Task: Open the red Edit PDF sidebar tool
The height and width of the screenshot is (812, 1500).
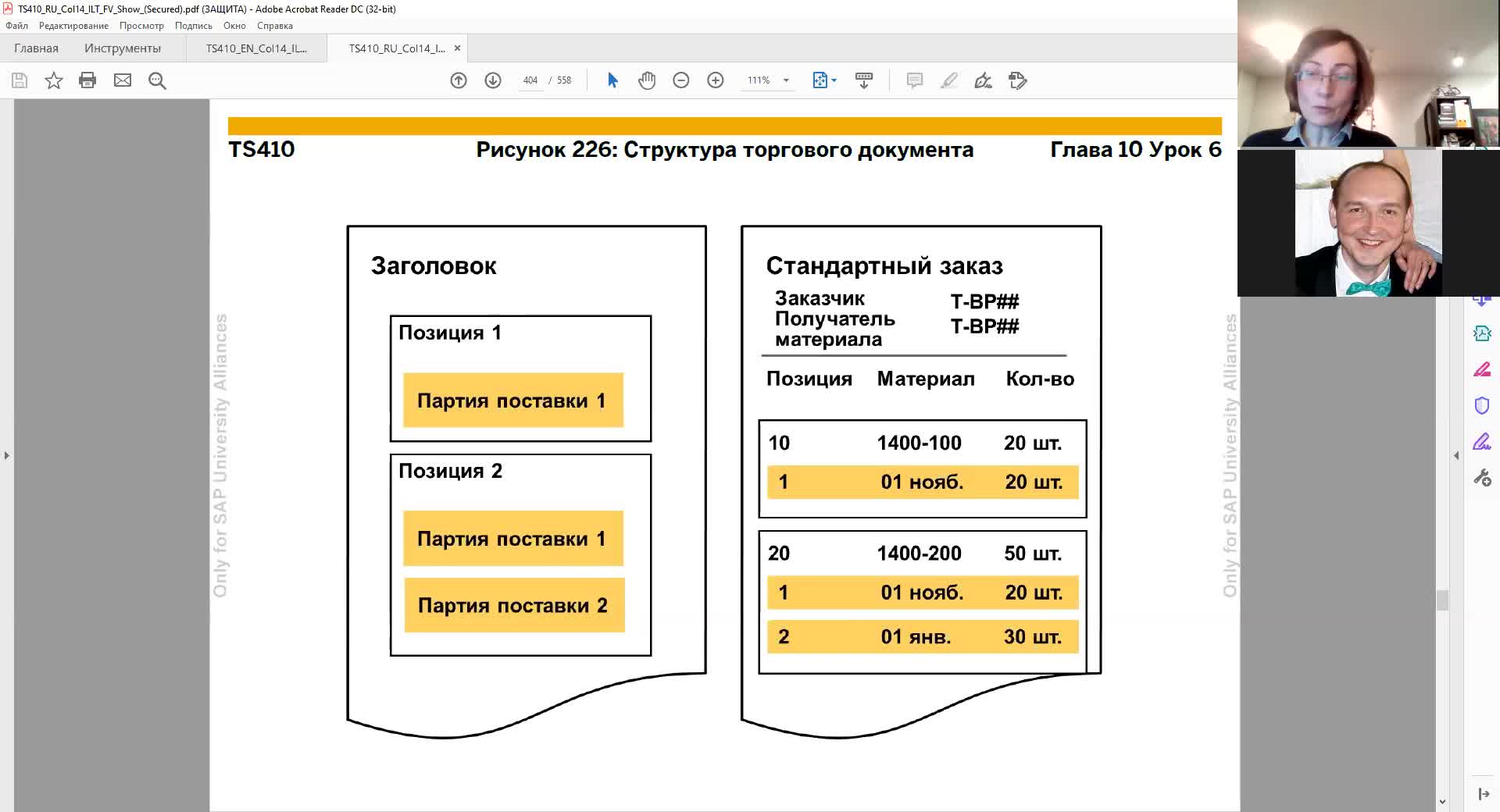Action: tap(1482, 369)
